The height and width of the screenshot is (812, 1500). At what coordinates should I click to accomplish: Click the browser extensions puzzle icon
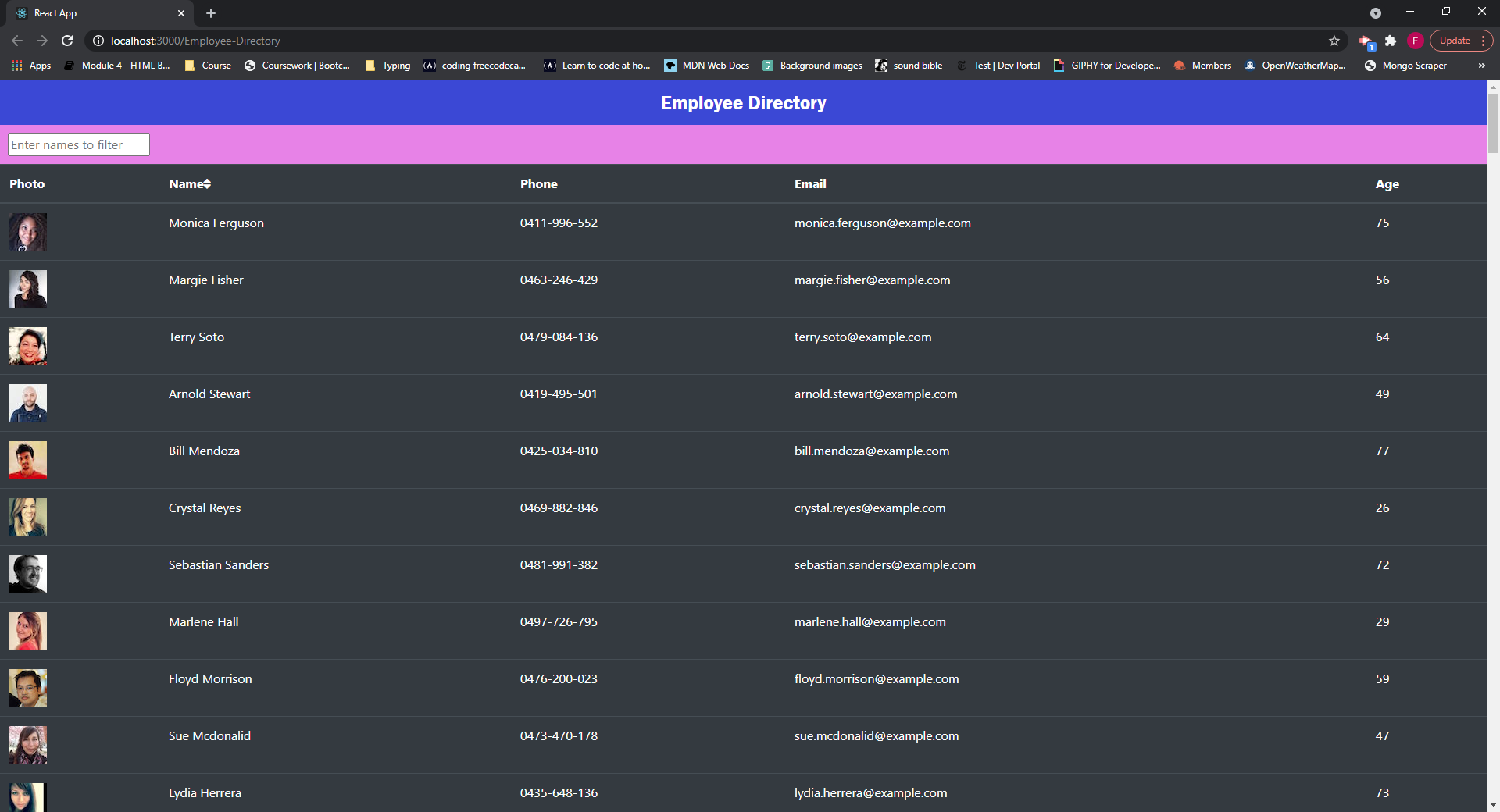(1391, 41)
